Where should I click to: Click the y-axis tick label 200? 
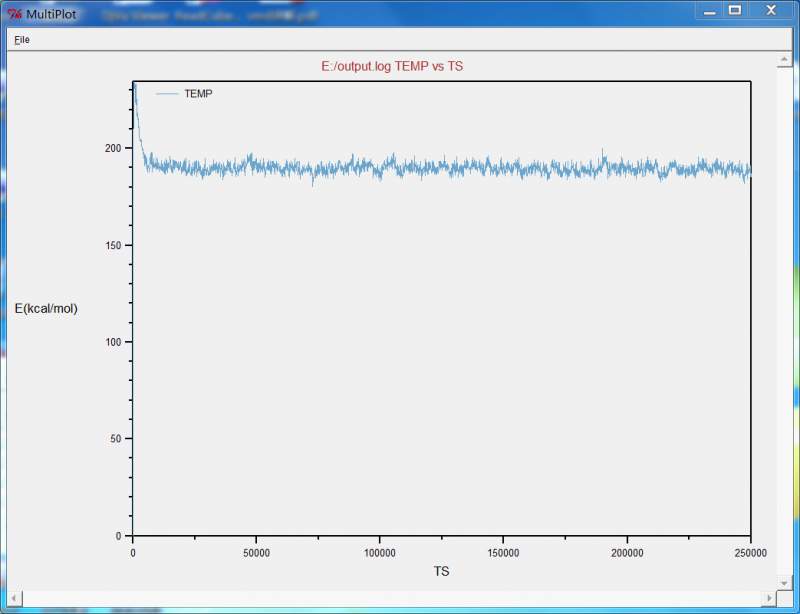click(x=113, y=148)
